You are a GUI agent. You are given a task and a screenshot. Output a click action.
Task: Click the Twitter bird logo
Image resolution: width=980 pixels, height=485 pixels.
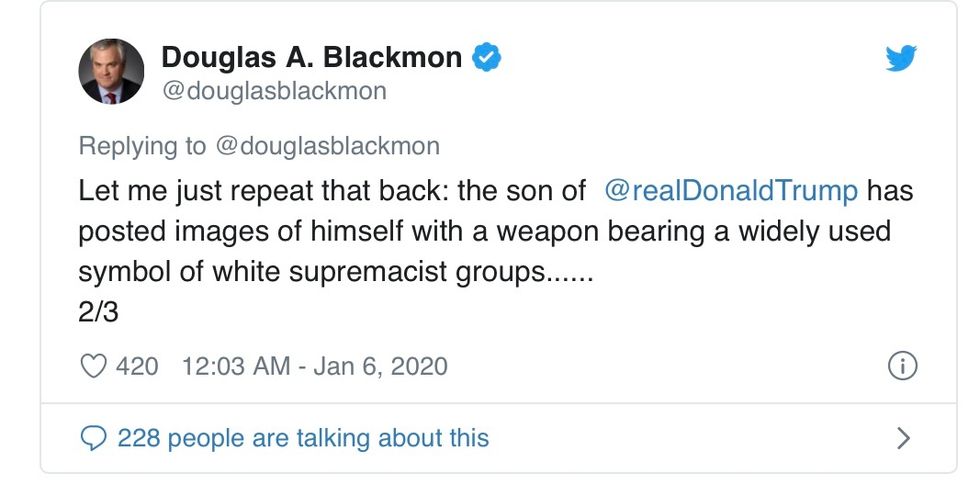900,59
